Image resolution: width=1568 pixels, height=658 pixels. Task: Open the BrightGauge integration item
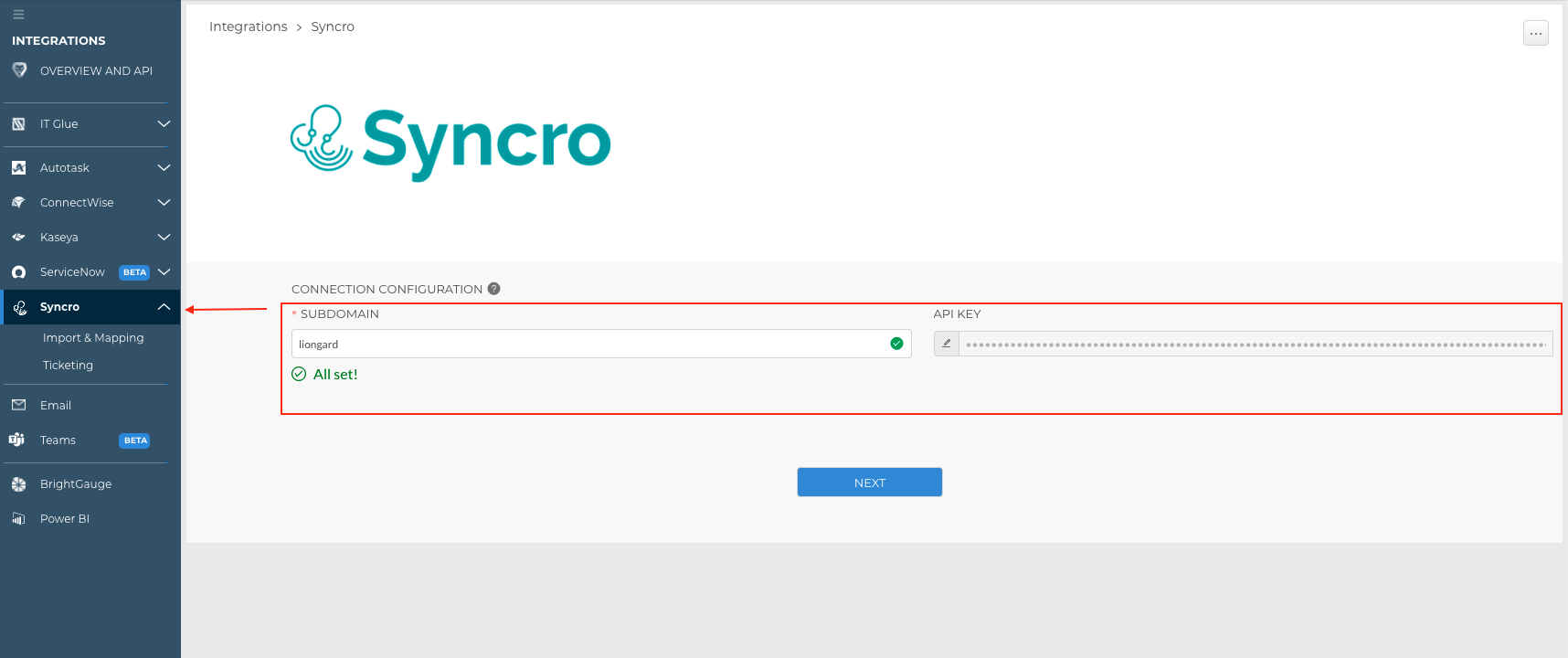pos(76,483)
